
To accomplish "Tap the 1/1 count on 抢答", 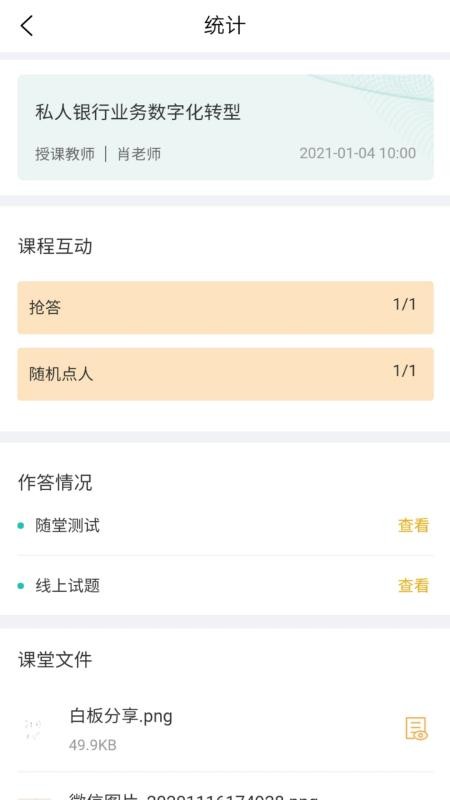I will (x=405, y=305).
